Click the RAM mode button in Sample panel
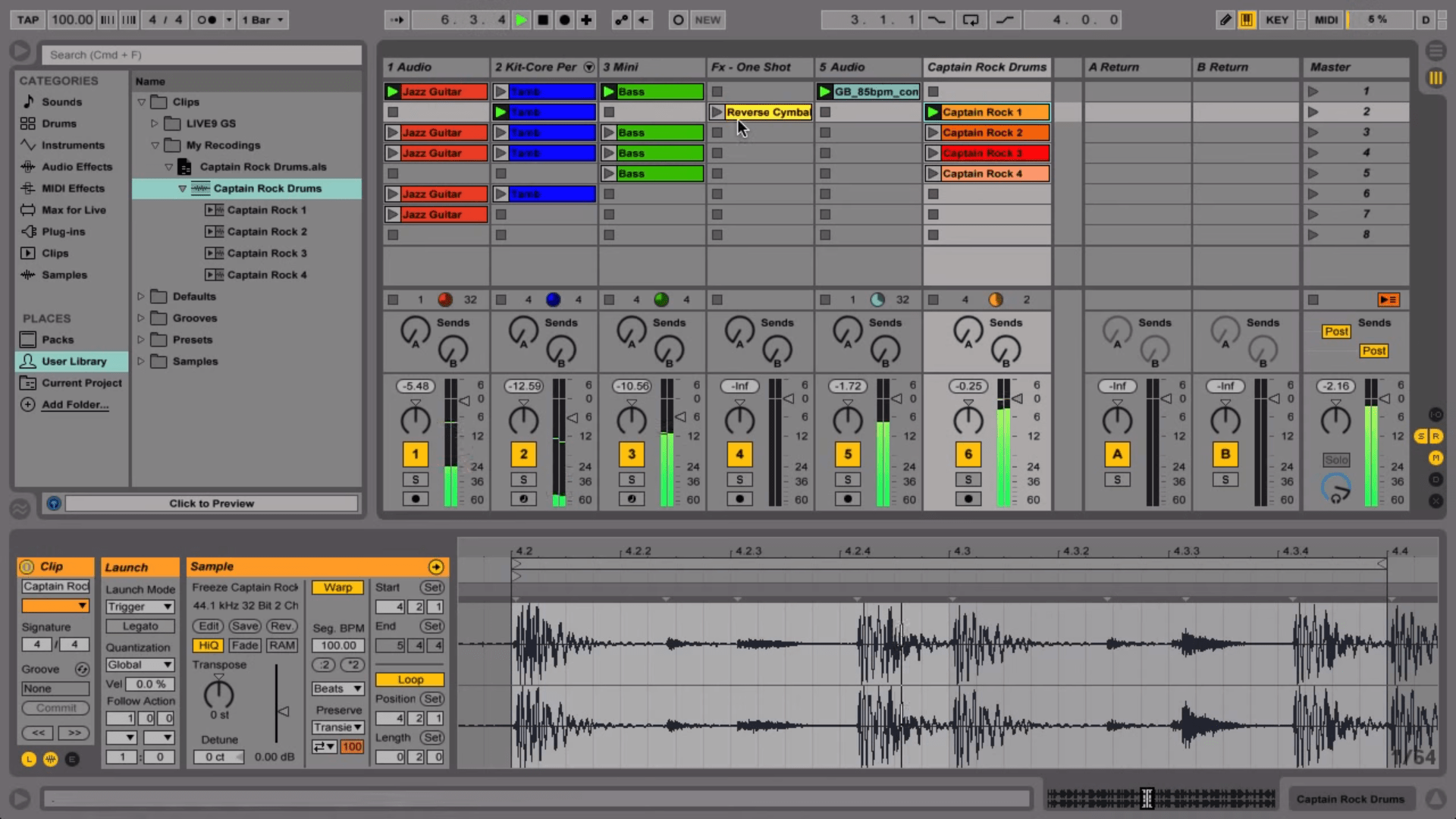1456x819 pixels. [x=282, y=645]
